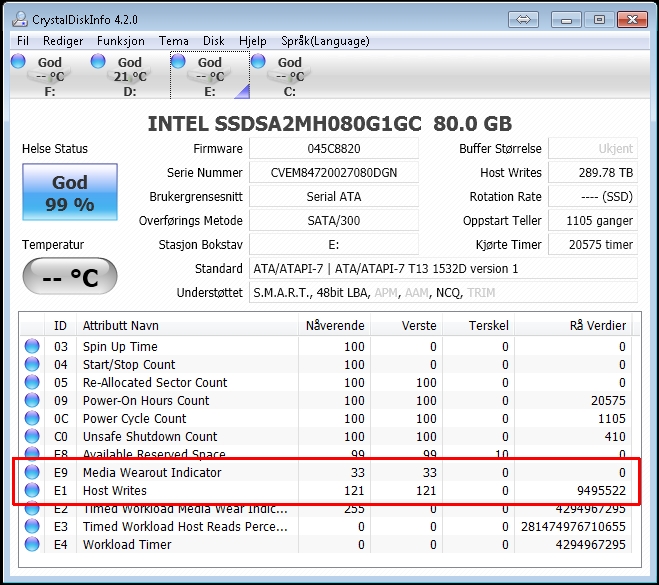This screenshot has height=585, width=659.
Task: Click status orb of Power Cycle Count row
Action: [32, 418]
